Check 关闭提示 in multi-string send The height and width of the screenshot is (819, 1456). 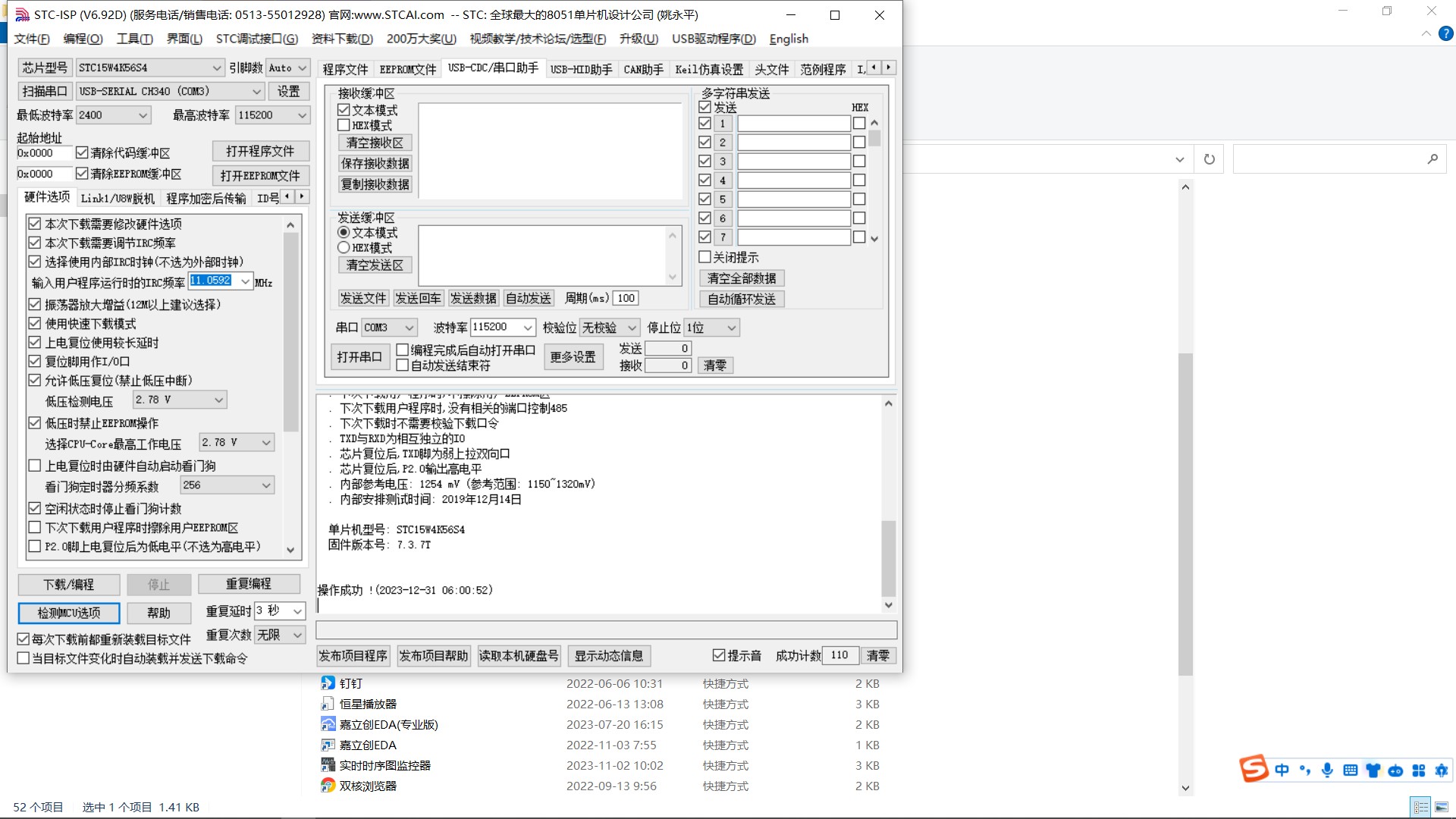(704, 257)
